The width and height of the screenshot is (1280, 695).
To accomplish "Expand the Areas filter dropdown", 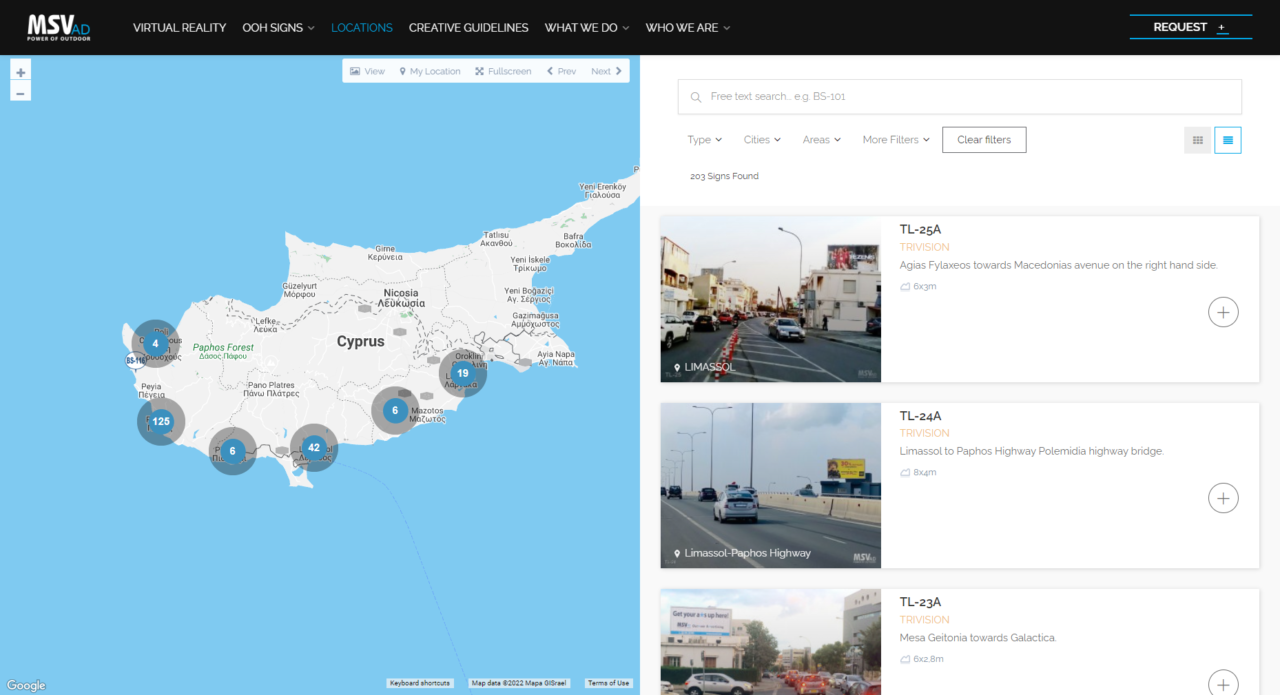I will click(x=822, y=140).
